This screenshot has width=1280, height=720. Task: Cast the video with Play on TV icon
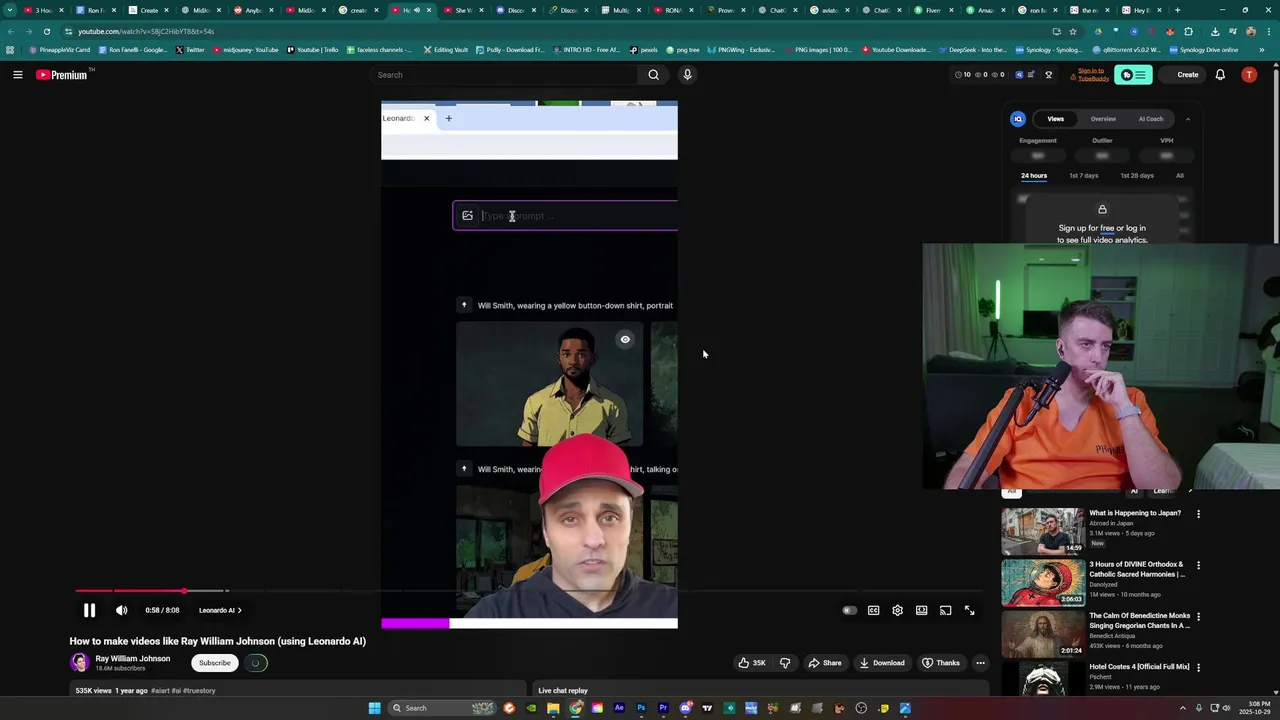[x=945, y=610]
